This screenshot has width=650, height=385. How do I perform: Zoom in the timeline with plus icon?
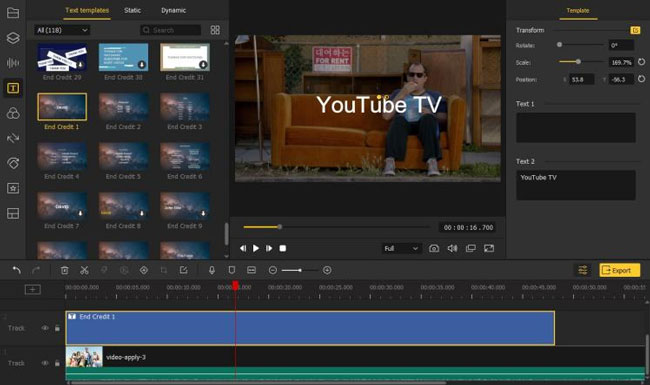coord(327,270)
